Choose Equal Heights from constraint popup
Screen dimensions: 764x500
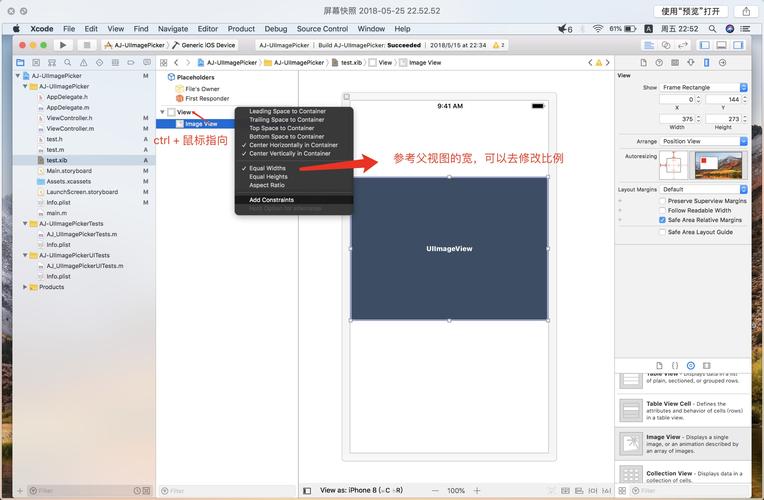[x=268, y=177]
